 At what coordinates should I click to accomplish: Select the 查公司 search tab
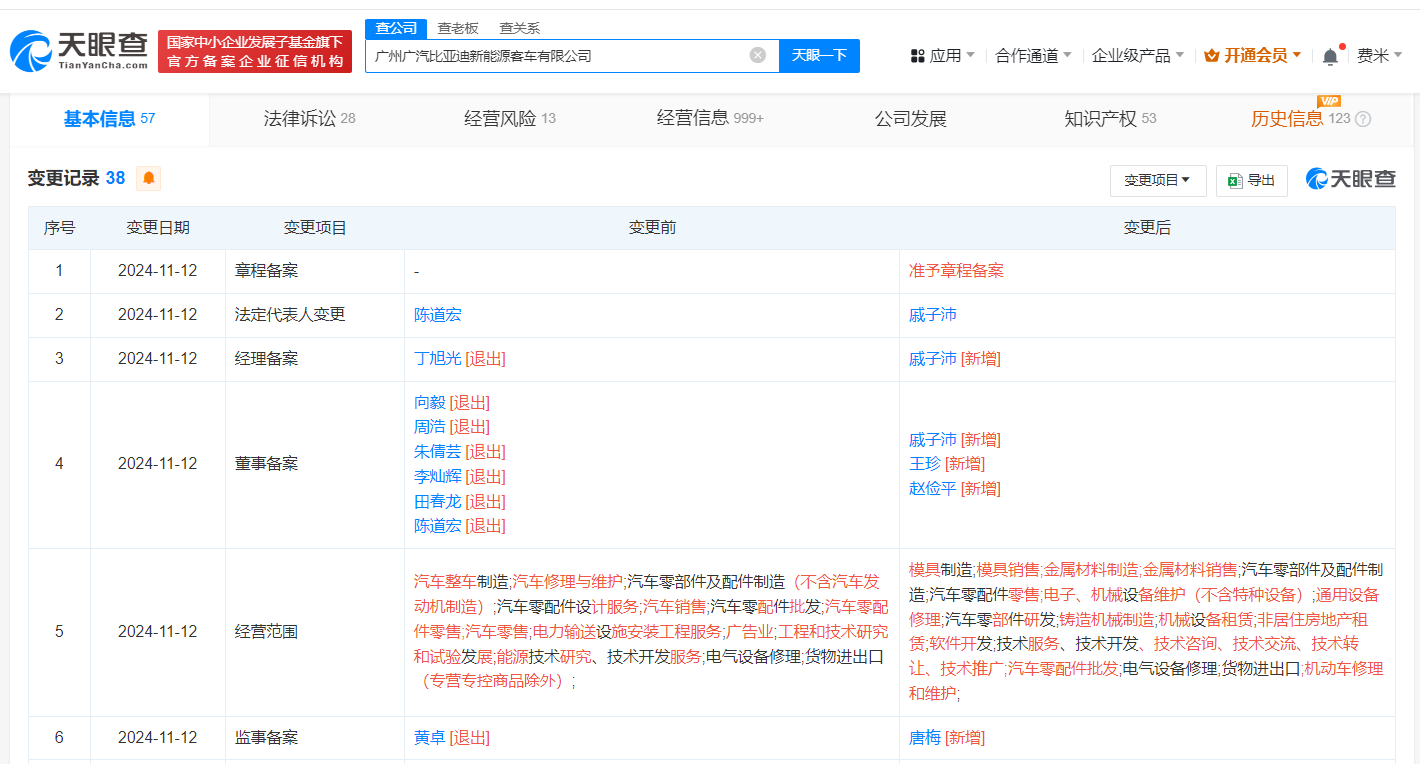(x=396, y=28)
